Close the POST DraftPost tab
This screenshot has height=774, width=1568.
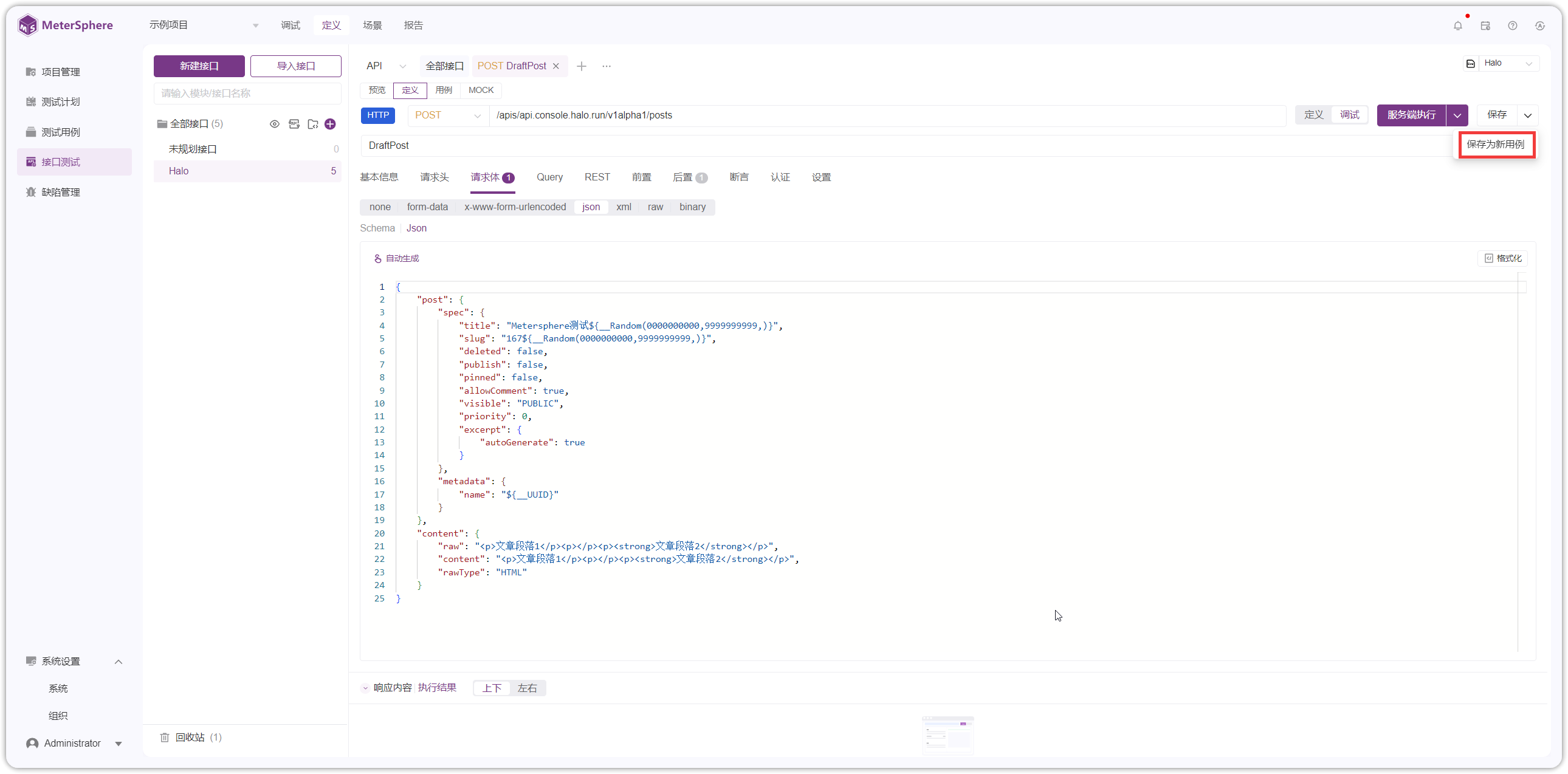pos(555,66)
